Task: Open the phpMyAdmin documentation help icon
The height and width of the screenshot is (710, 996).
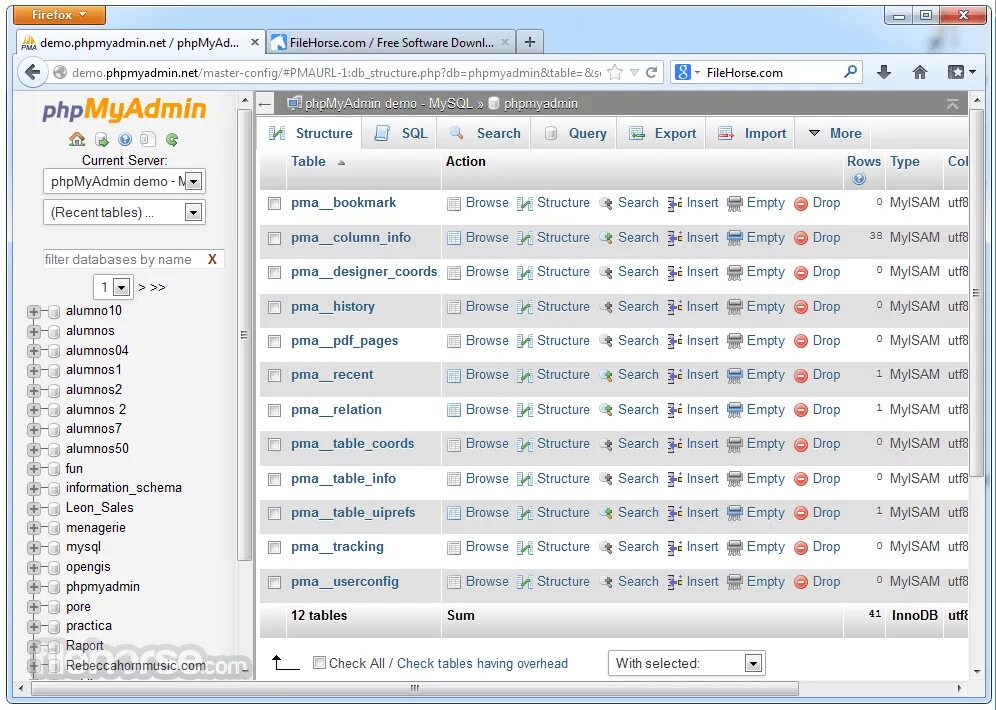Action: (124, 139)
